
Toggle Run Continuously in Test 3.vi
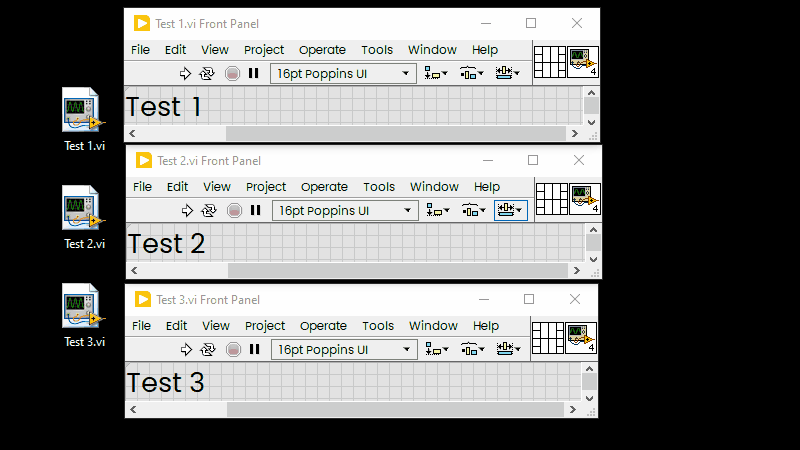pos(208,349)
